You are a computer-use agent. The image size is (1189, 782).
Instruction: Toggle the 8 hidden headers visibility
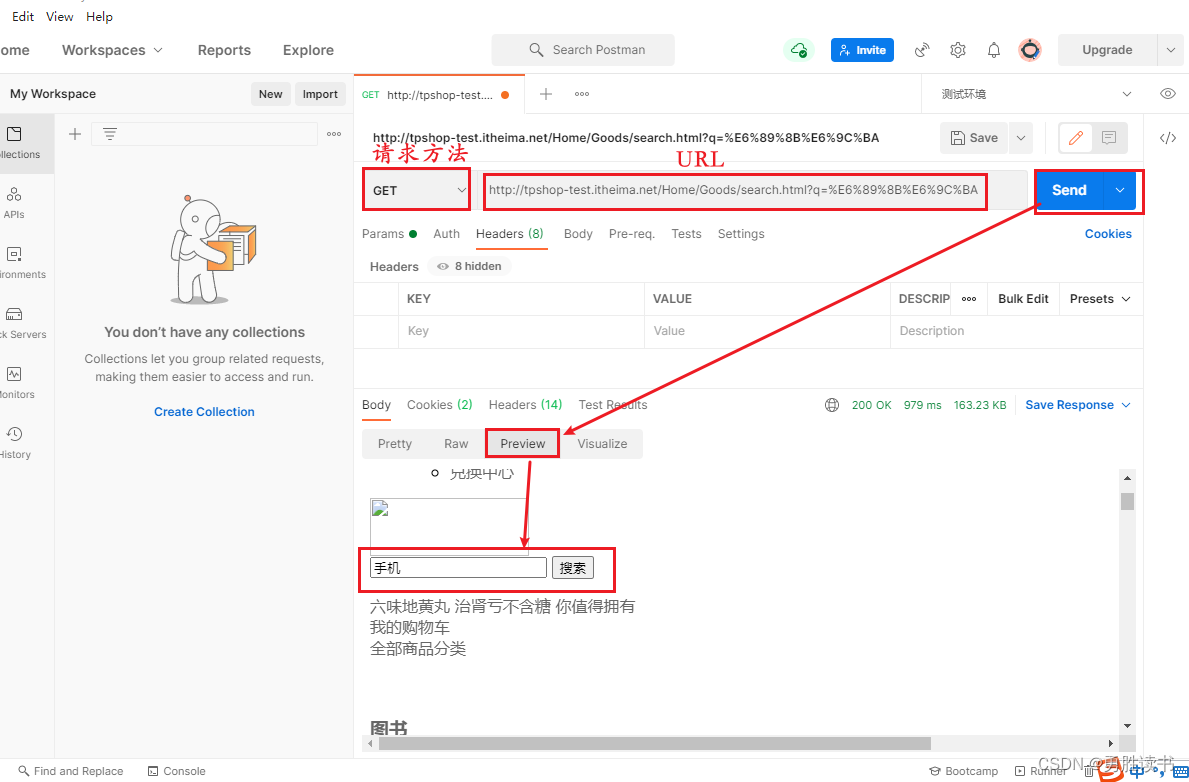(x=469, y=266)
